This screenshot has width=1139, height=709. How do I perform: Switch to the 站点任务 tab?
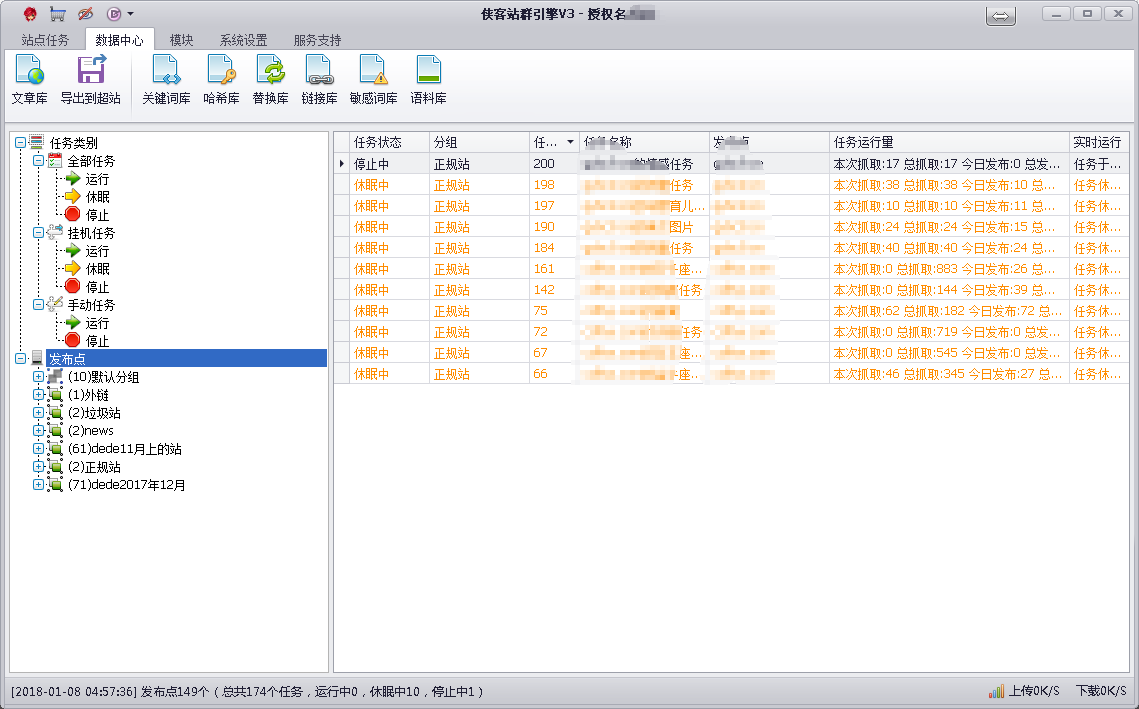click(45, 40)
